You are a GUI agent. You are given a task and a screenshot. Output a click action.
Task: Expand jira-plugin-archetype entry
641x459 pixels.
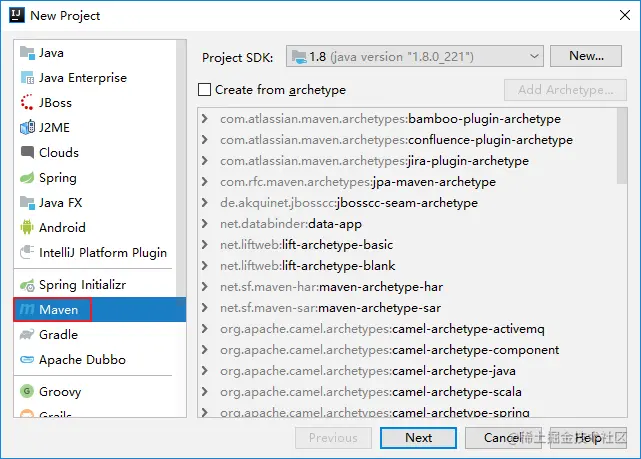pyautogui.click(x=205, y=161)
